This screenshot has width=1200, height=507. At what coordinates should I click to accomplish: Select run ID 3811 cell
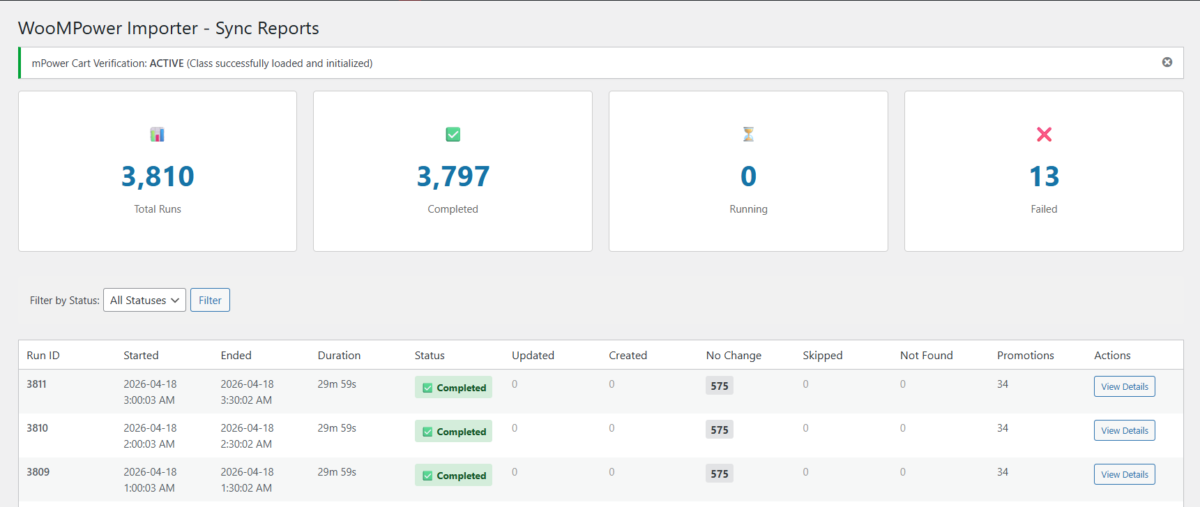(x=37, y=384)
